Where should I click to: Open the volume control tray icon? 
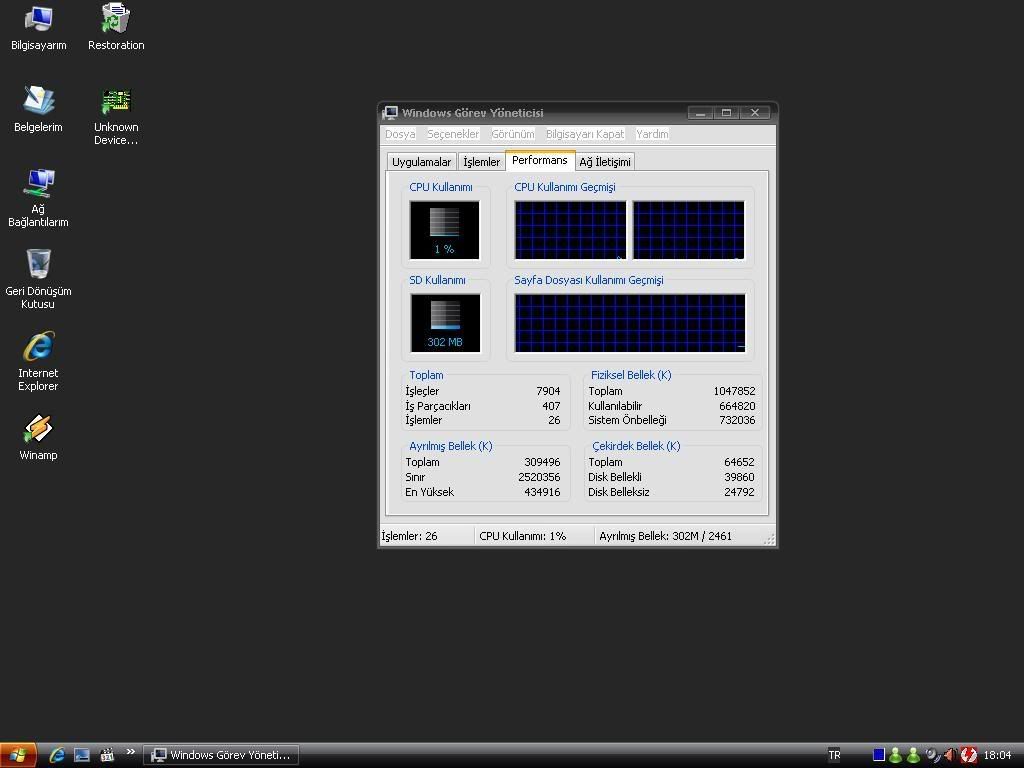(x=950, y=755)
